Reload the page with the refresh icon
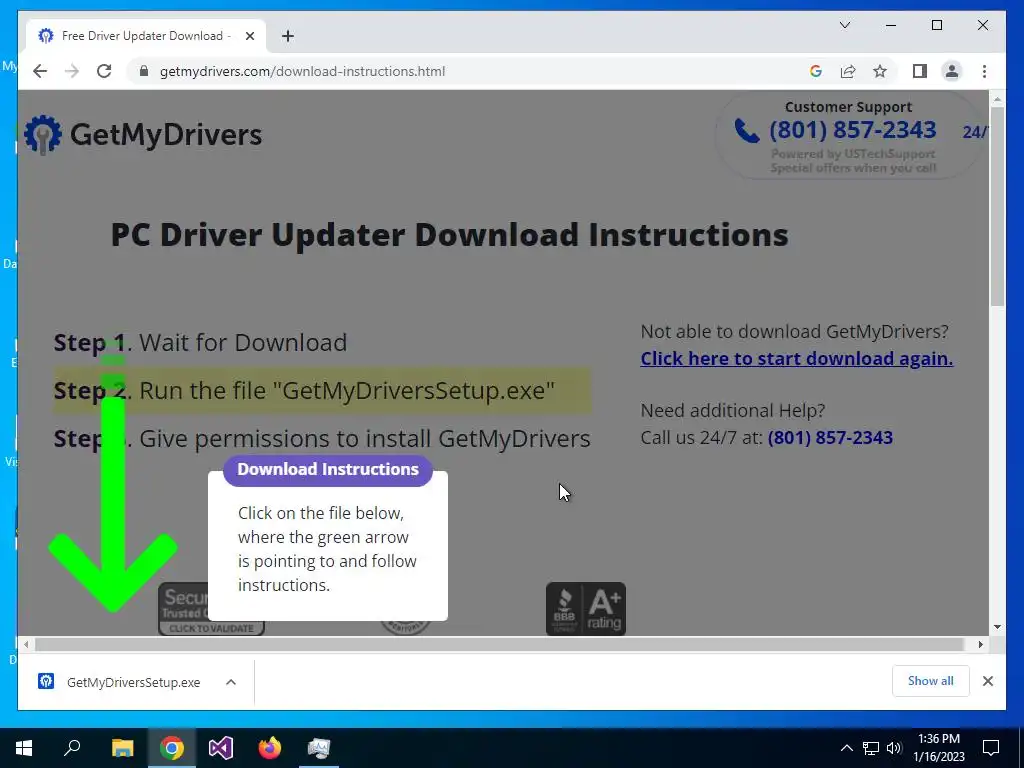The width and height of the screenshot is (1024, 768). 104,71
